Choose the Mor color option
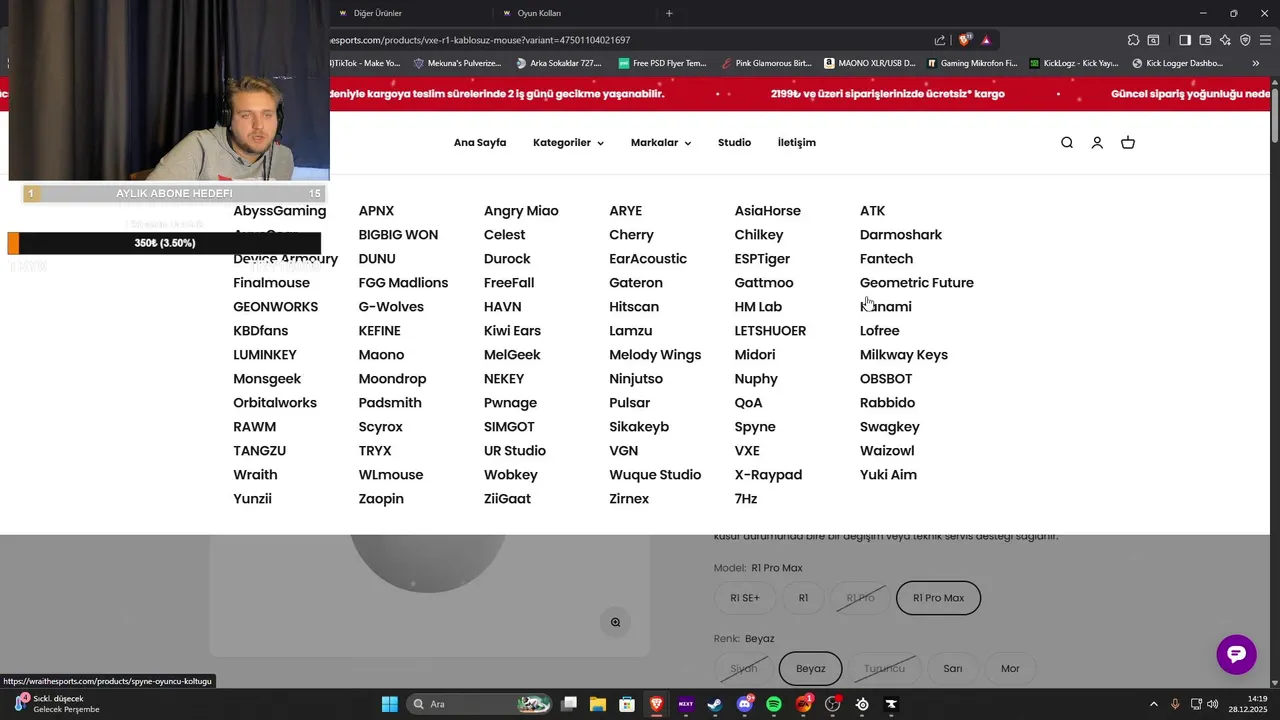 click(x=1010, y=668)
